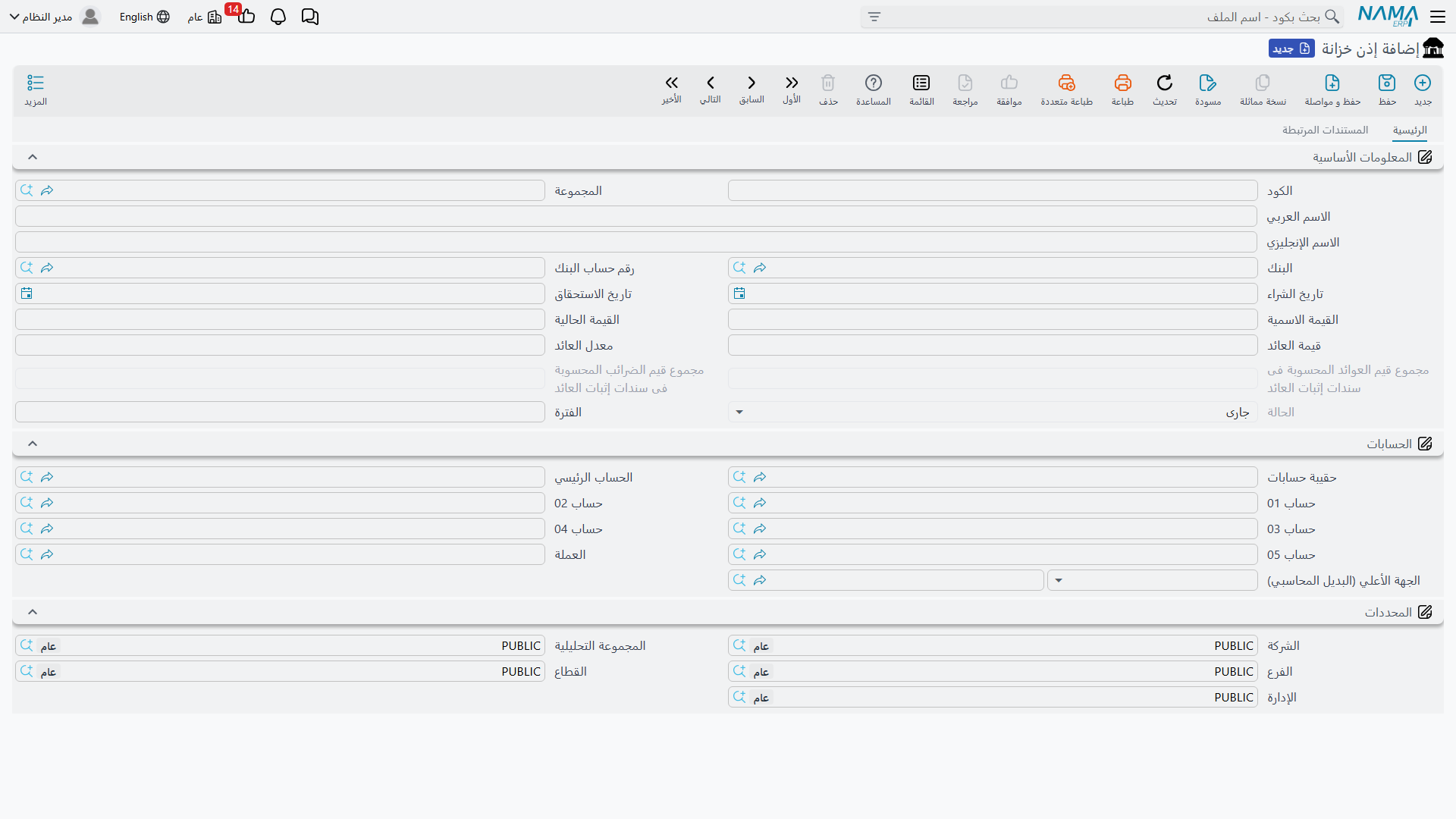1456x819 pixels.
Task: Open the notifications bell icon
Action: coord(278,17)
